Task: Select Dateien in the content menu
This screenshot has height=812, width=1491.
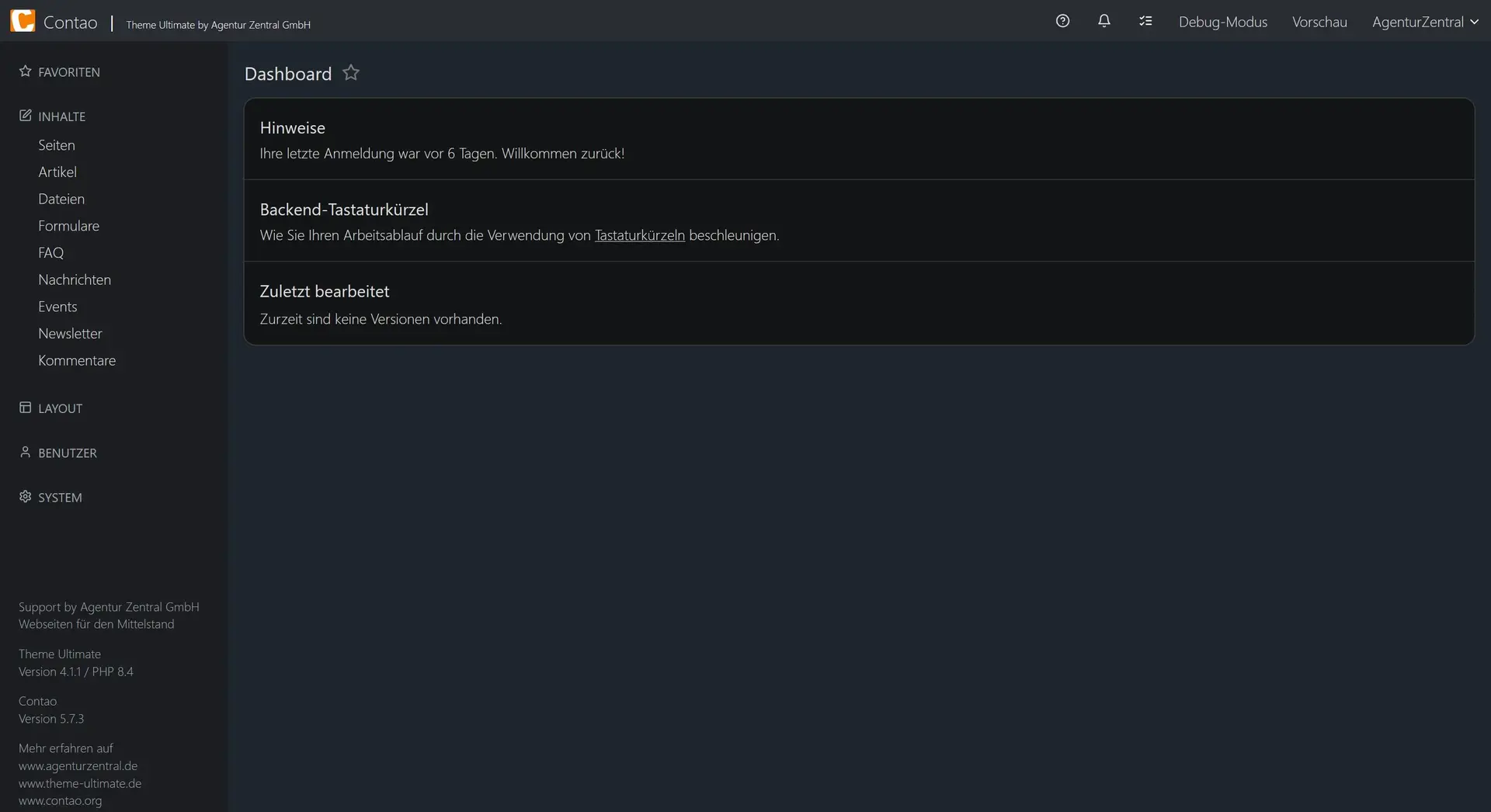Action: click(x=61, y=199)
